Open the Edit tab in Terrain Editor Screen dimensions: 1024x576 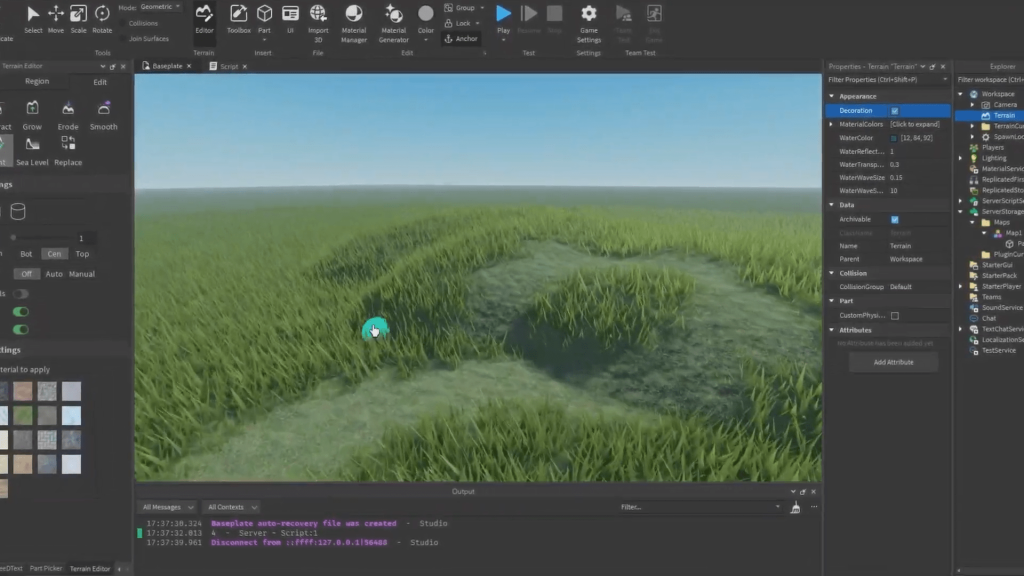coord(99,82)
